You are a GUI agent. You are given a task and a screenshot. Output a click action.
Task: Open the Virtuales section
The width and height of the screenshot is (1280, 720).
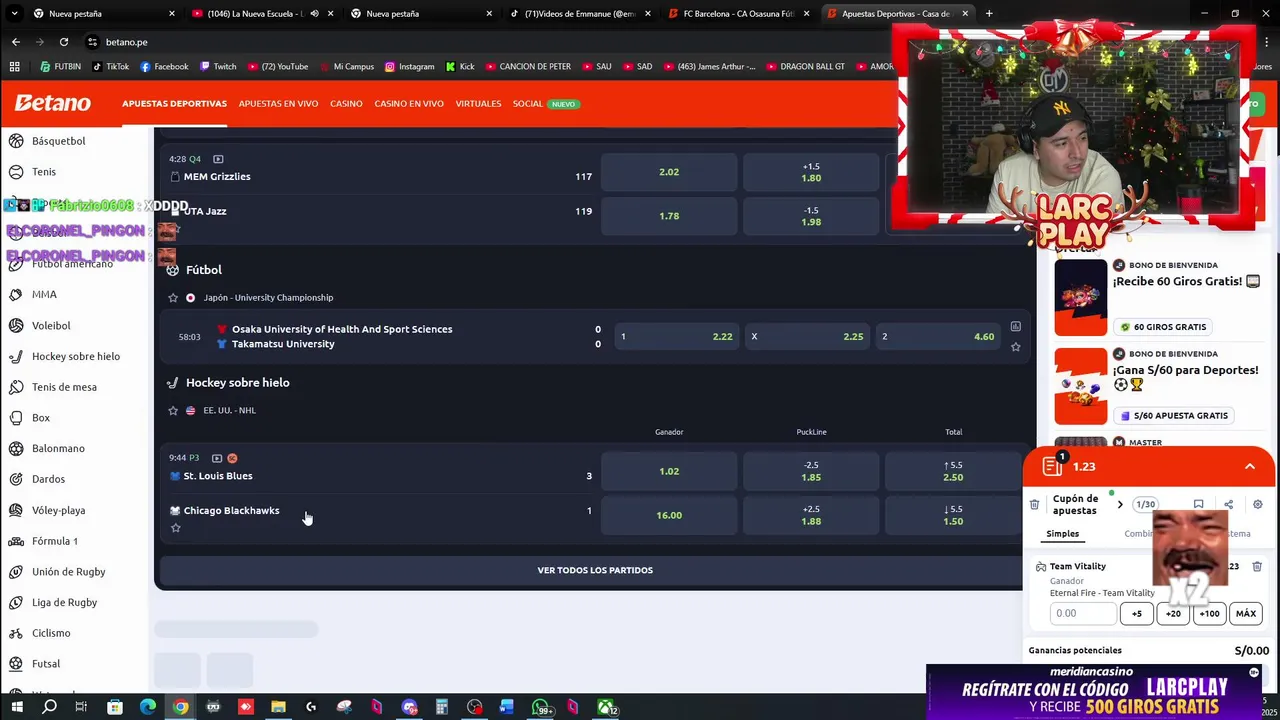pyautogui.click(x=478, y=104)
